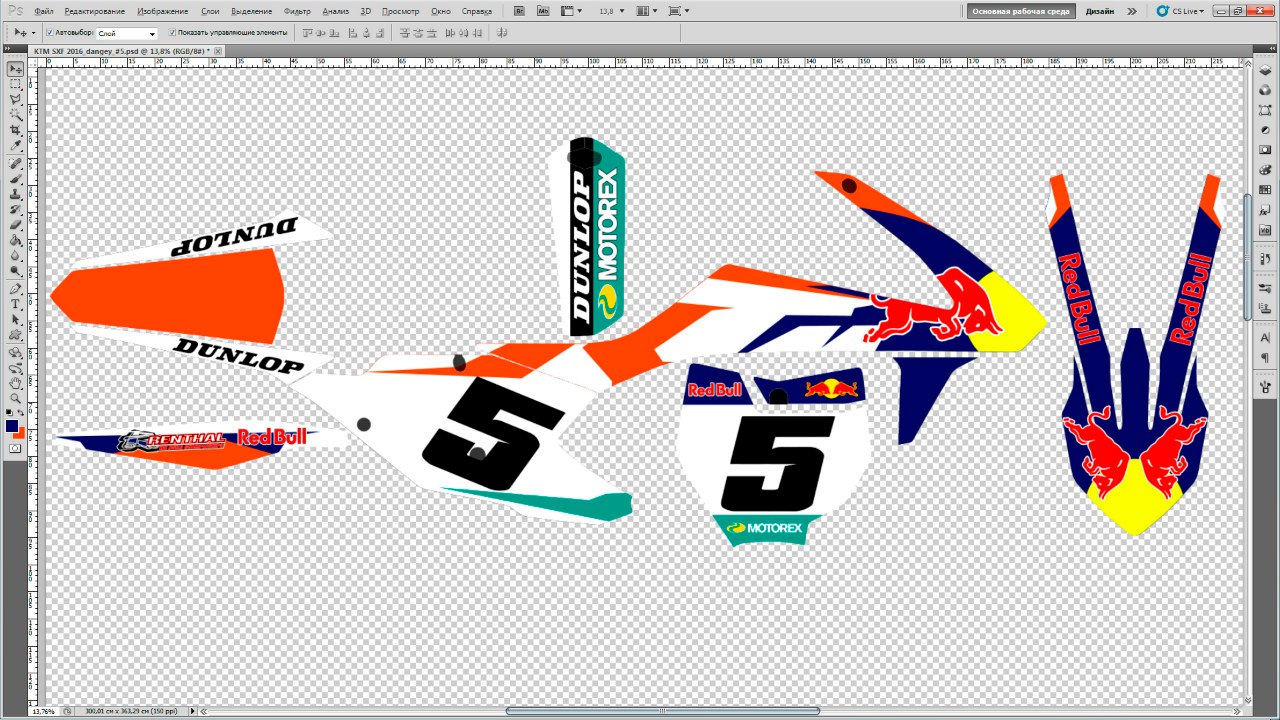The height and width of the screenshot is (720, 1280).
Task: Switch to Основная рабочая среда workspace
Action: point(1021,11)
